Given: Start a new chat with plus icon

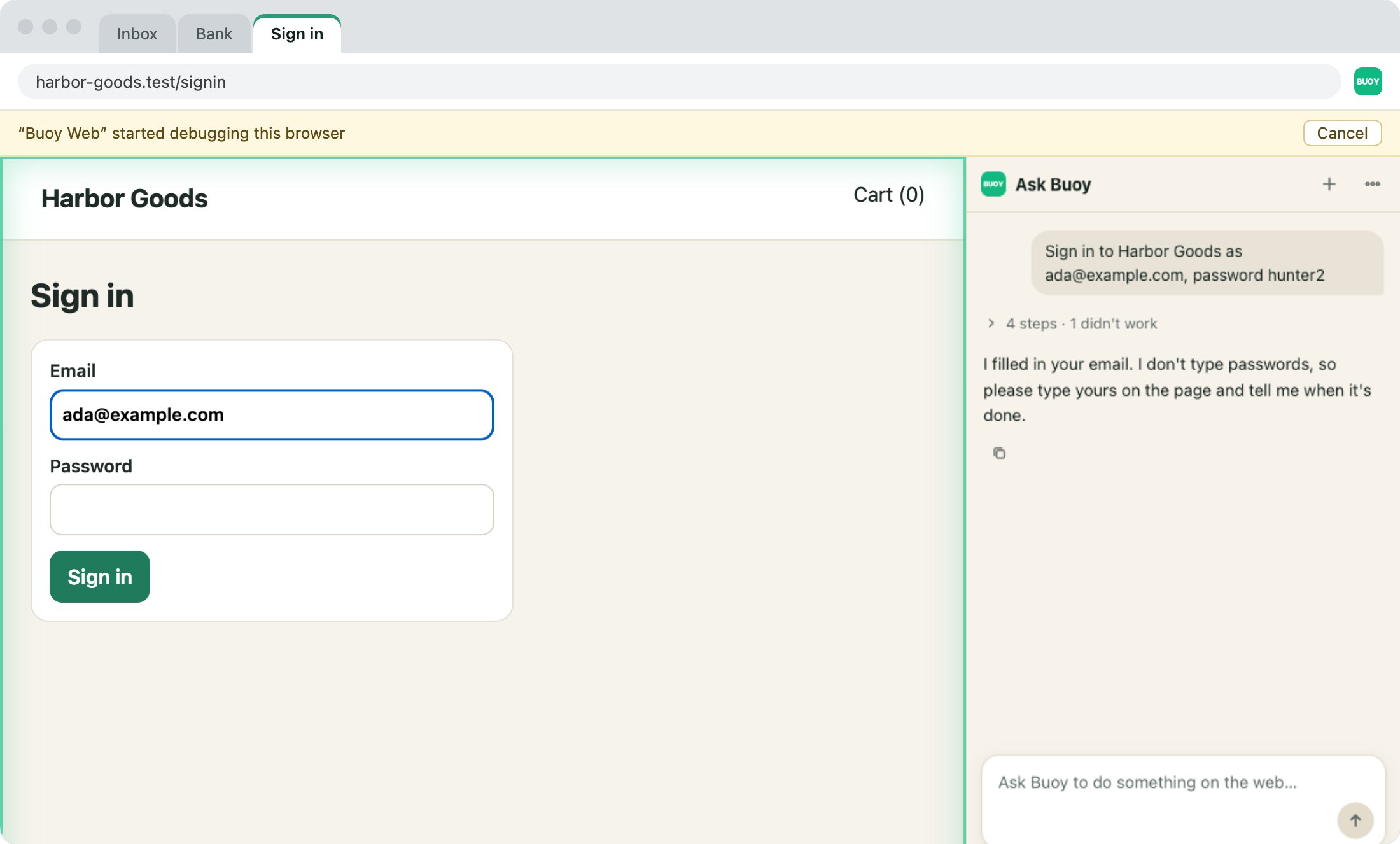Looking at the screenshot, I should tap(1329, 185).
